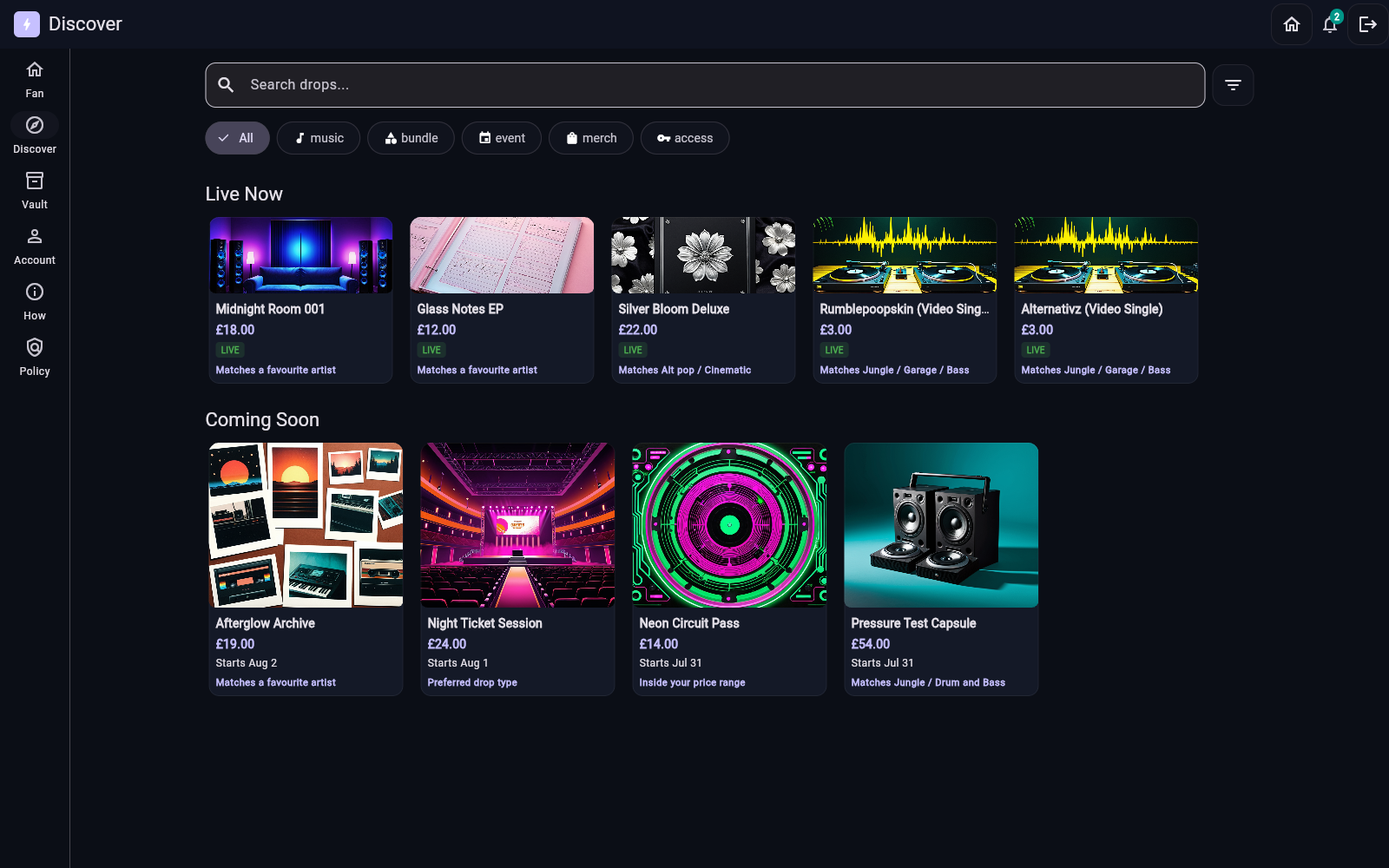The width and height of the screenshot is (1389, 868).
Task: Click the Live Now section heading
Action: click(244, 194)
